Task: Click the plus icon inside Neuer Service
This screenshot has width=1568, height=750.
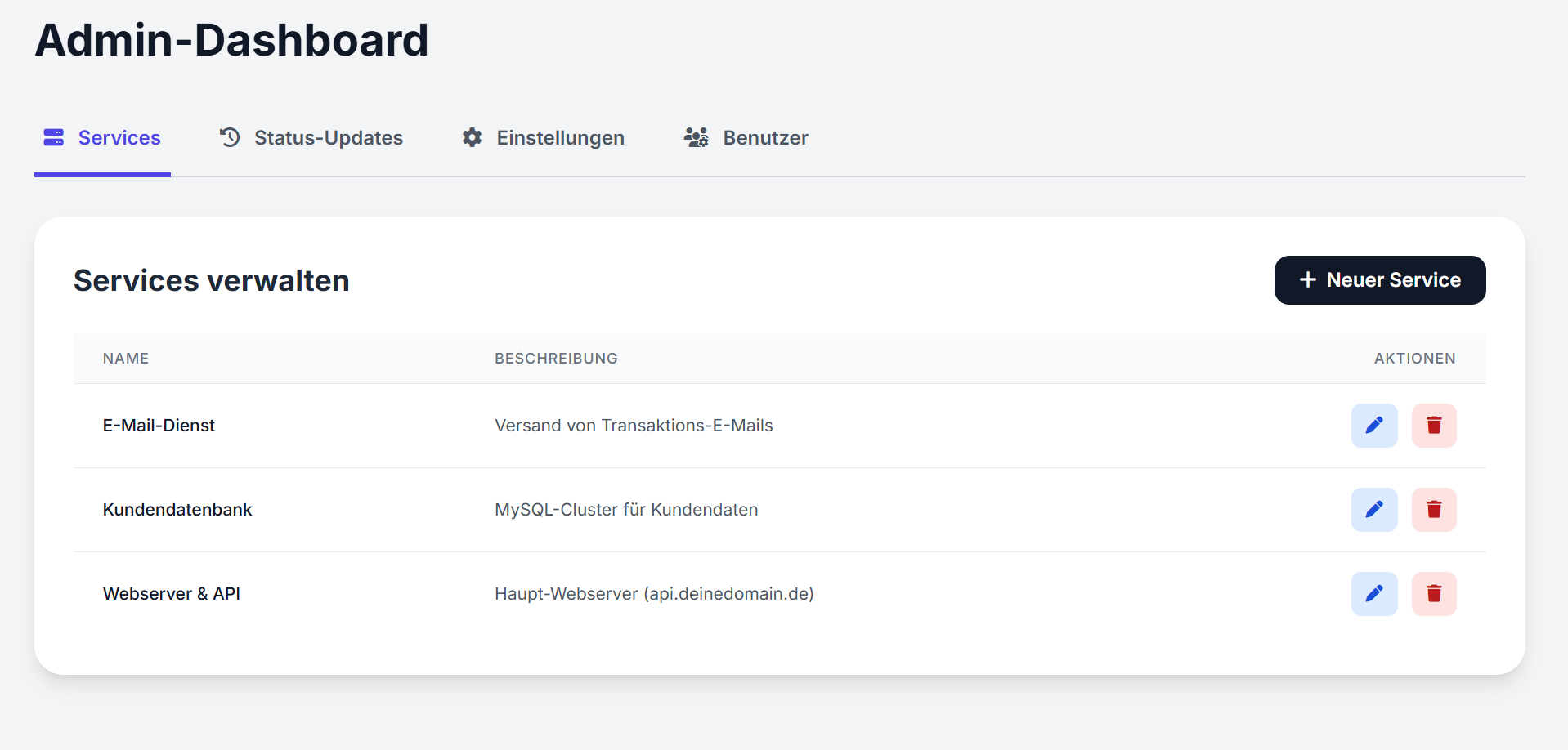Action: pyautogui.click(x=1307, y=279)
